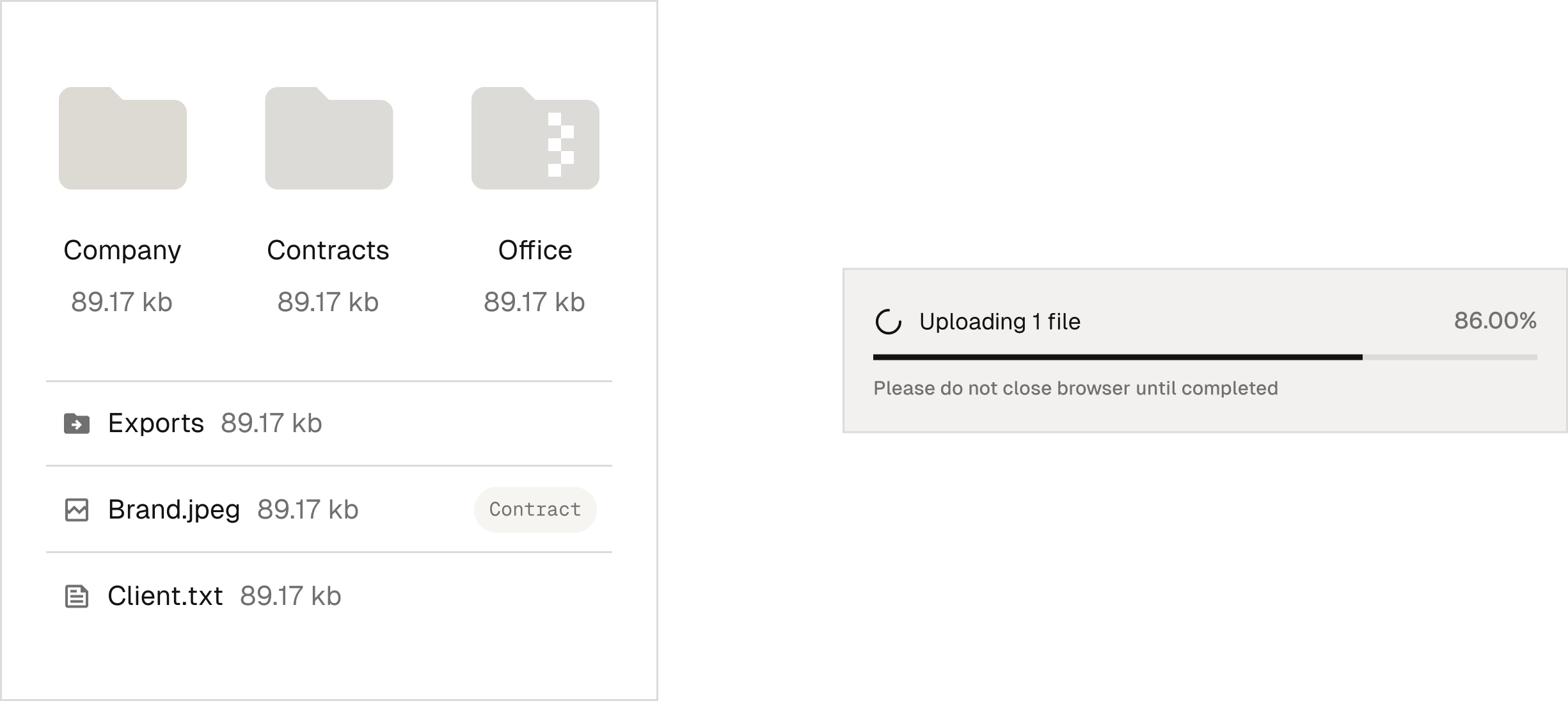Select the Contract tag on Brand.jpeg
Image resolution: width=1568 pixels, height=701 pixels.
[x=535, y=509]
